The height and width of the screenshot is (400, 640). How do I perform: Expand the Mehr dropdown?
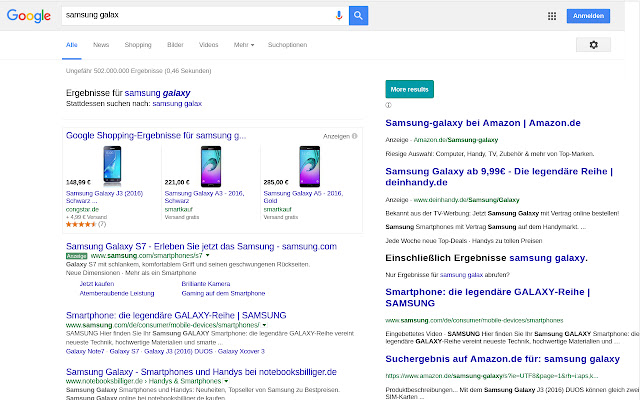(x=244, y=45)
